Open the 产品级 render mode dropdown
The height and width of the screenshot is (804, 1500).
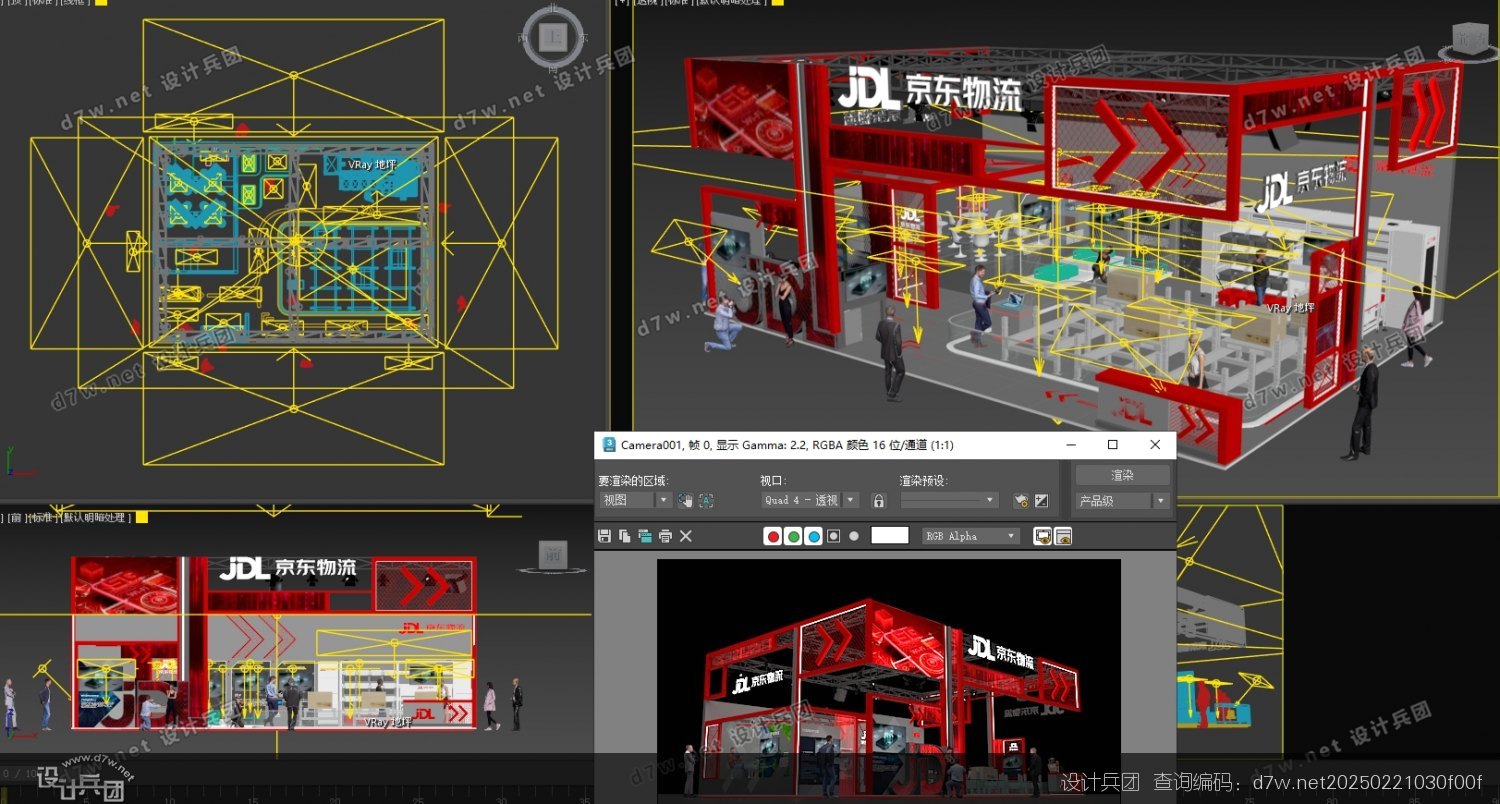pyautogui.click(x=1122, y=500)
